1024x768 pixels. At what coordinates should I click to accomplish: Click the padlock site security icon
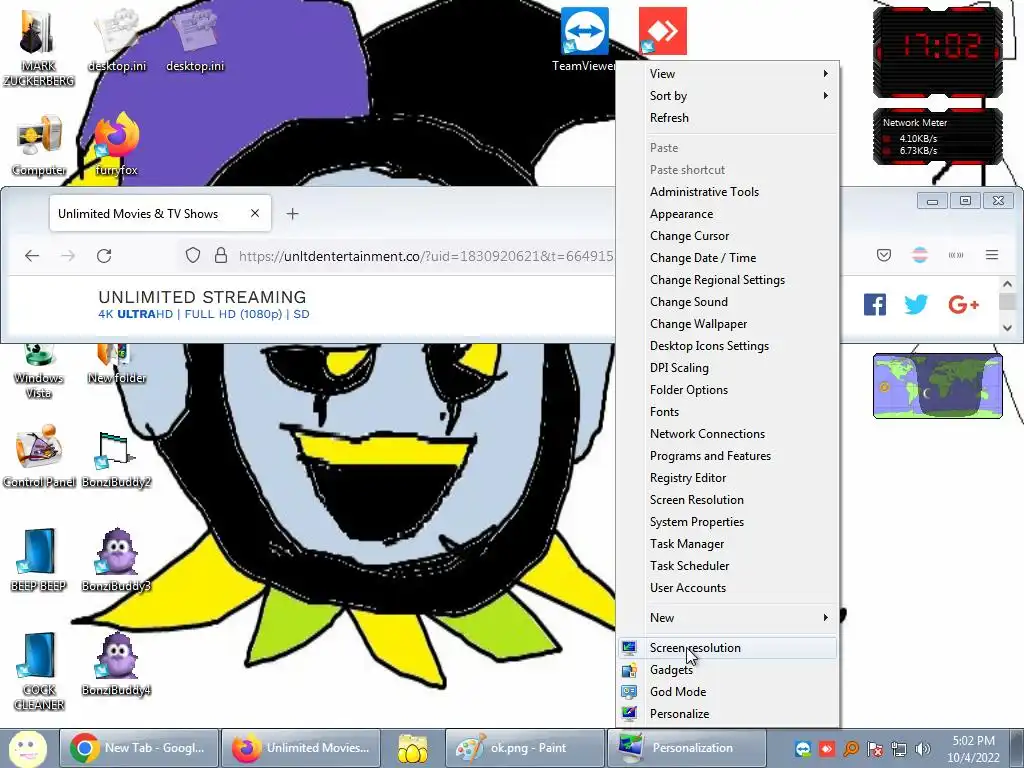tap(221, 255)
